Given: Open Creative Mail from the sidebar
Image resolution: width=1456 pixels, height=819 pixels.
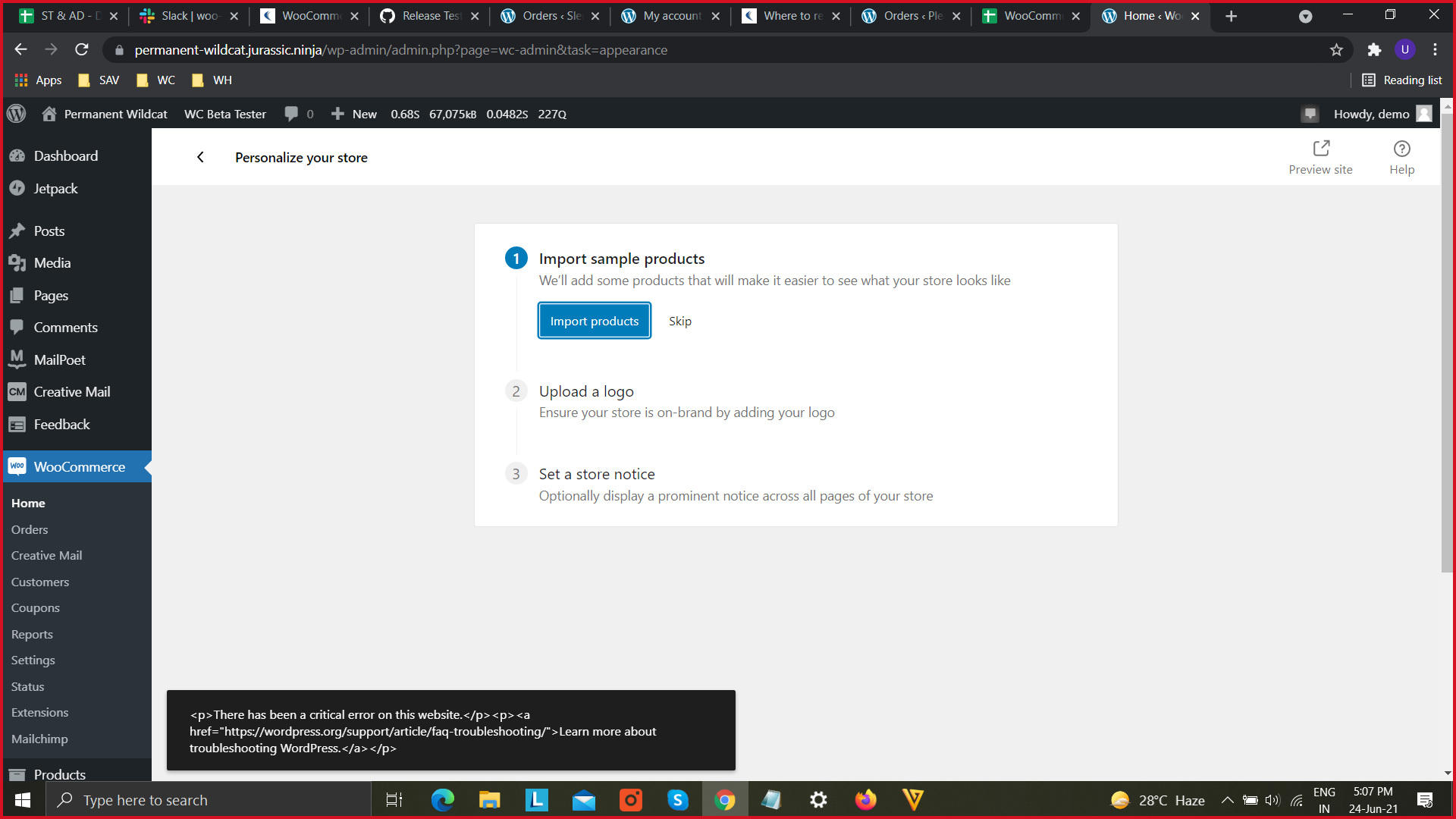Looking at the screenshot, I should (17, 391).
